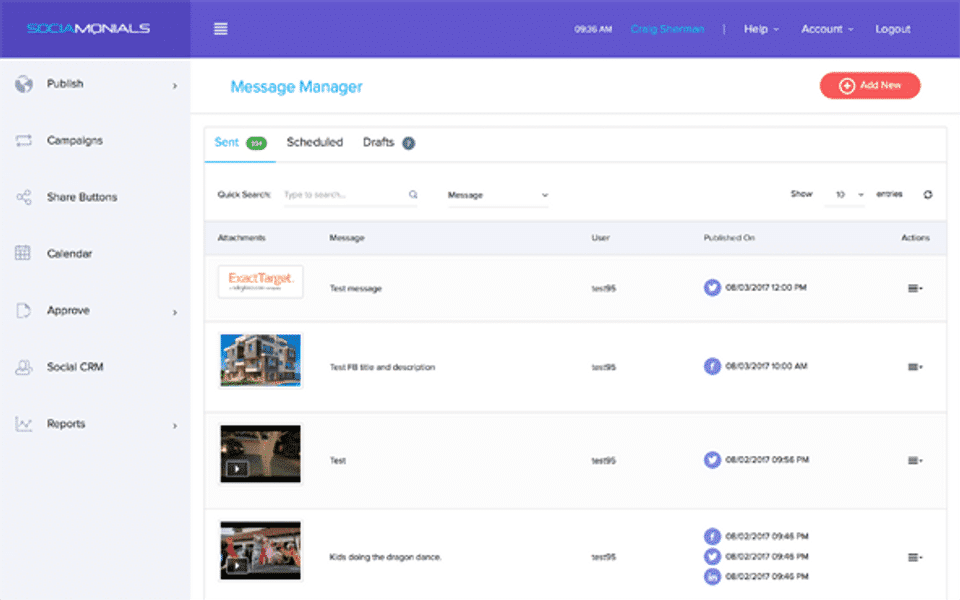
Task: Open actions menu for the Test video row
Action: [x=915, y=460]
